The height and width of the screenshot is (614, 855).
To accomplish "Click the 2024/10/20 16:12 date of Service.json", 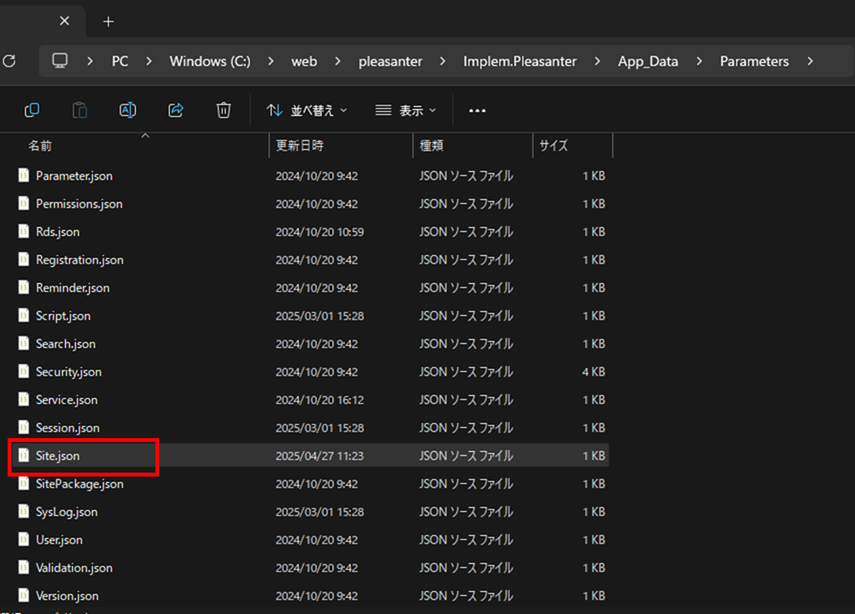I will pos(320,400).
